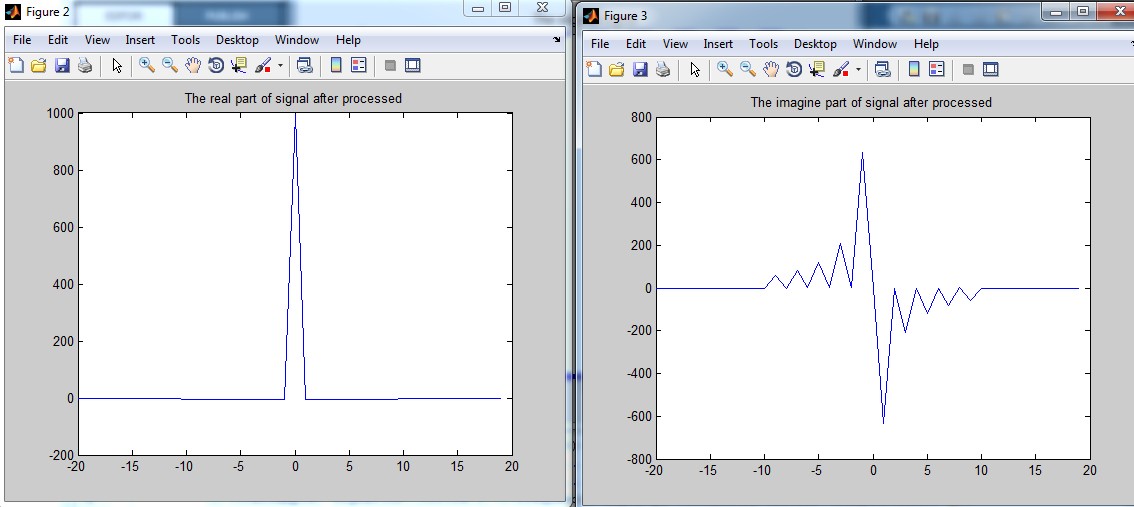
Task: Open Edit menu in Figure 3
Action: pos(636,43)
